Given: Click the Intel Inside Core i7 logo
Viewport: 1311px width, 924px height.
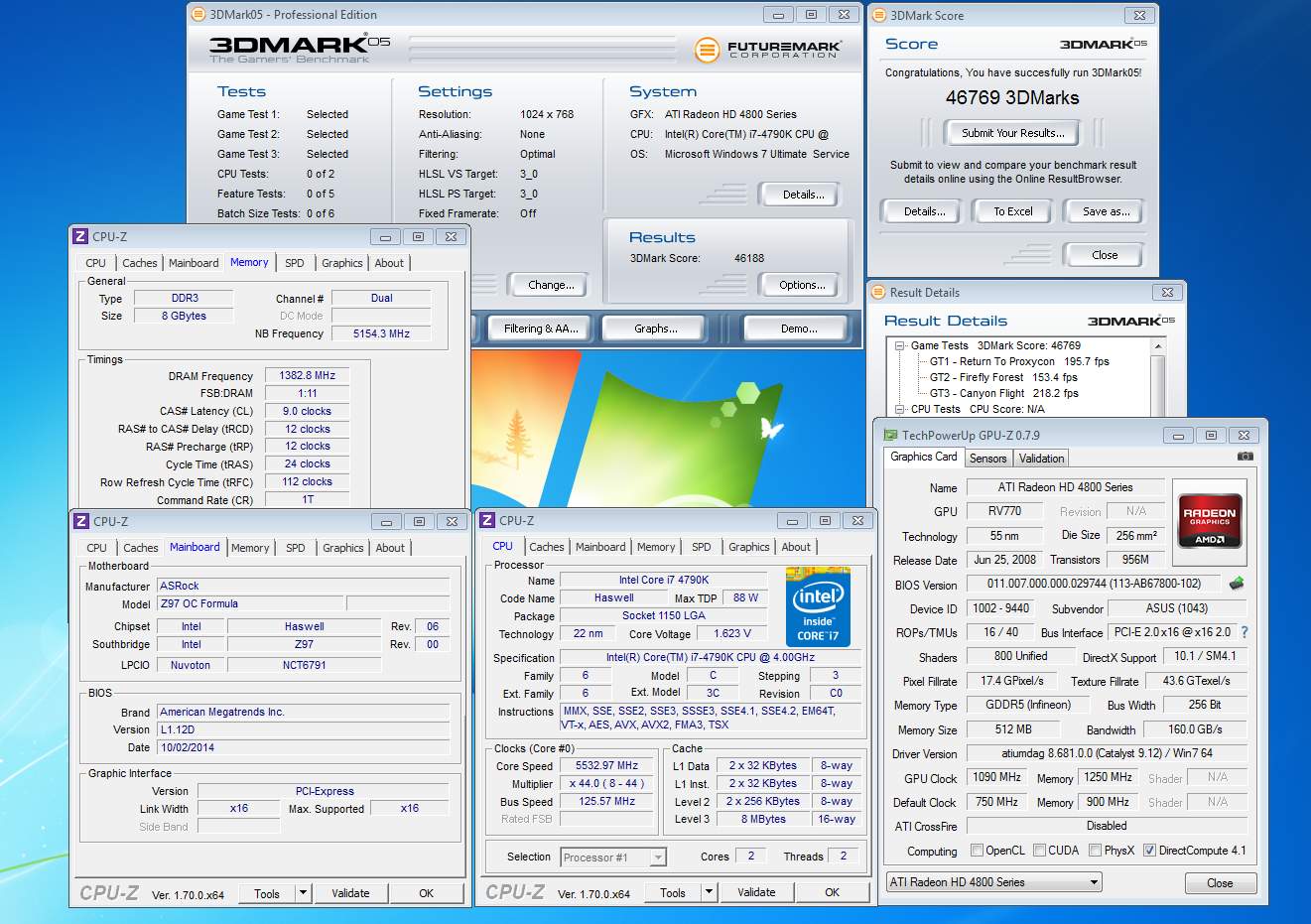Looking at the screenshot, I should 818,606.
